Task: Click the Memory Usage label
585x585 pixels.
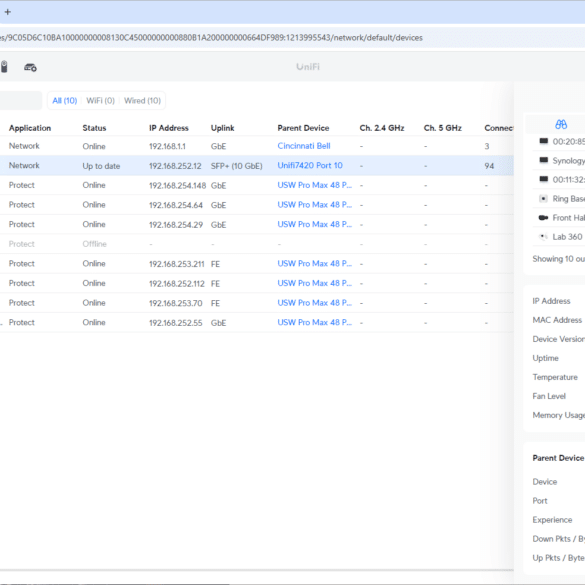Action: (559, 415)
